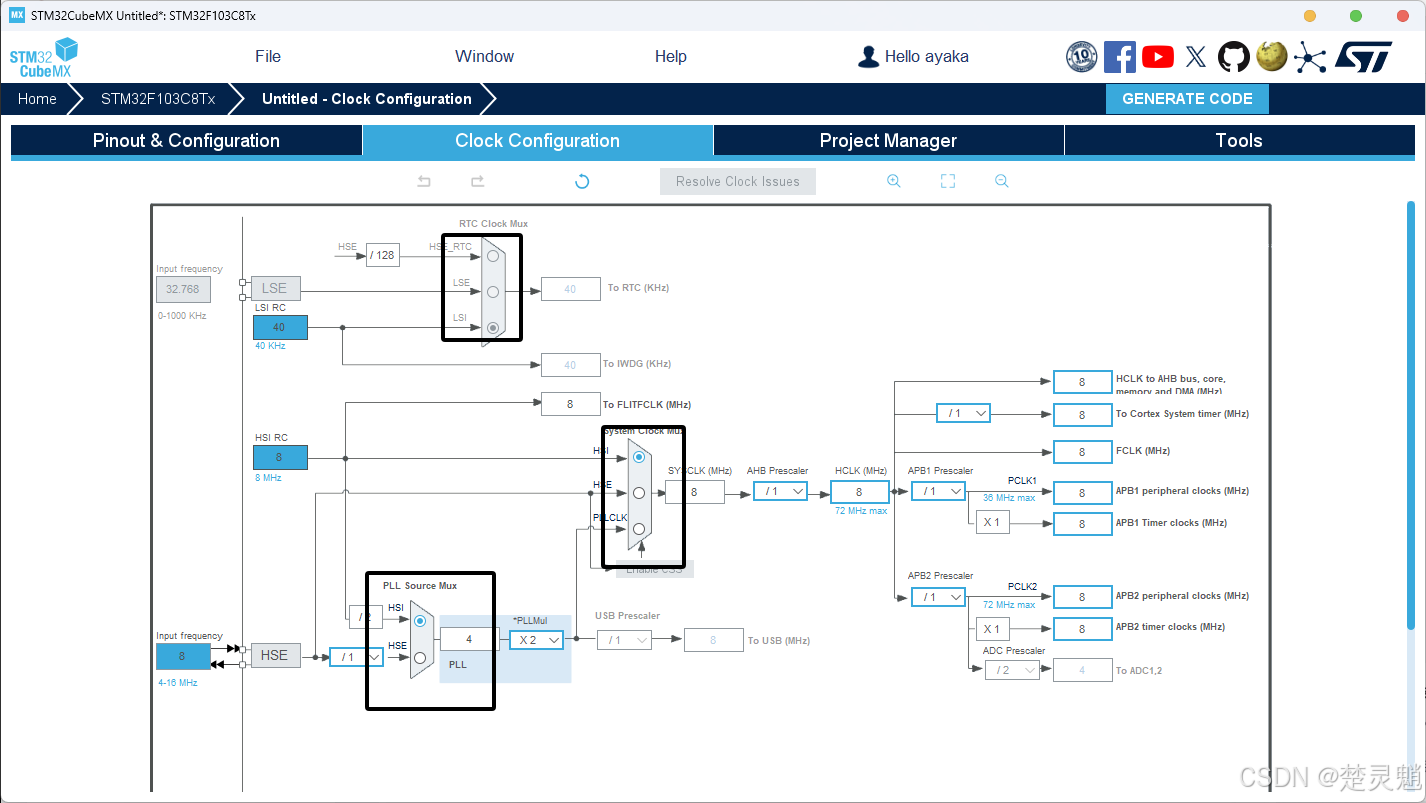This screenshot has height=803, width=1426.
Task: Click the vertical scrollbar on right
Action: click(1411, 415)
